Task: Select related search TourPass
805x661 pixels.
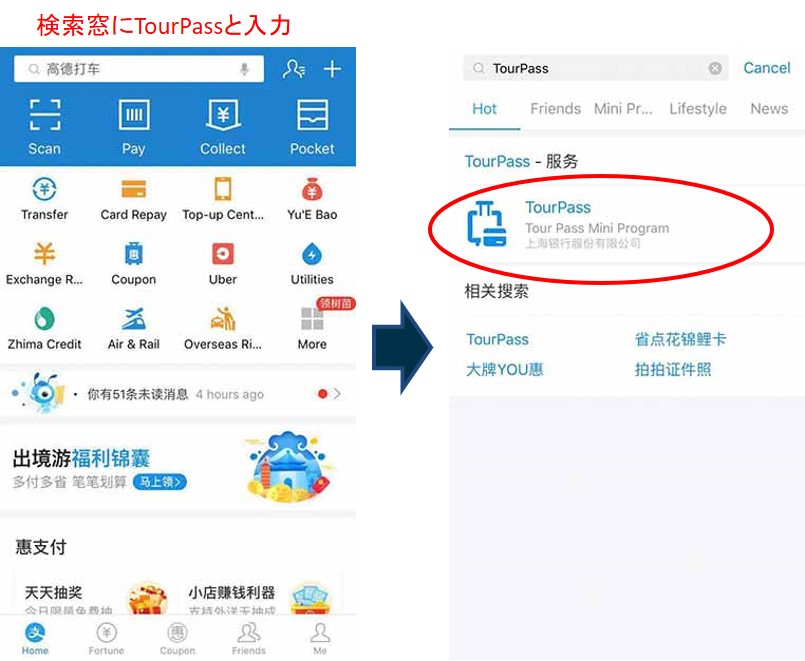Action: click(x=497, y=339)
